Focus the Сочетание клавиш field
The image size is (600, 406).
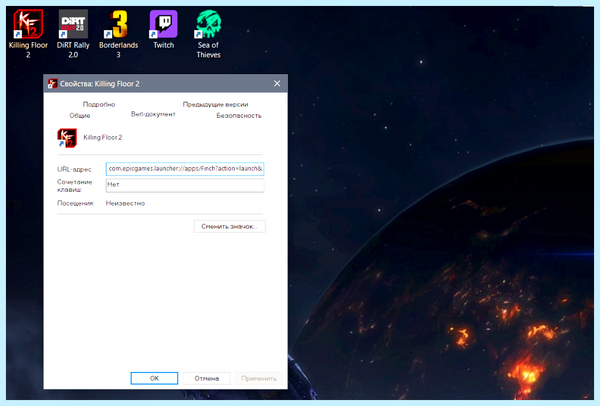(185, 185)
